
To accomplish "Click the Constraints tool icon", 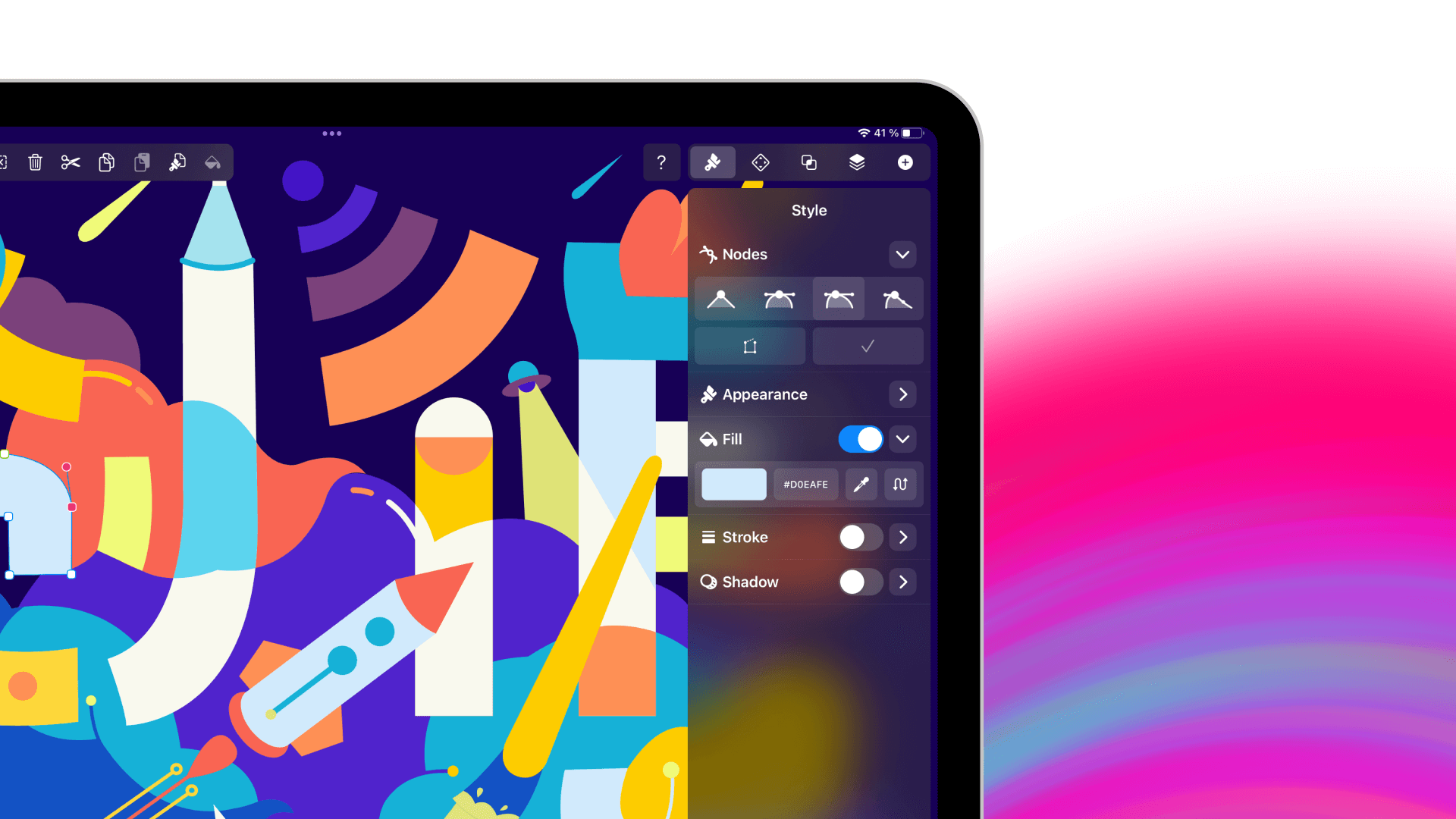I will coord(761,162).
